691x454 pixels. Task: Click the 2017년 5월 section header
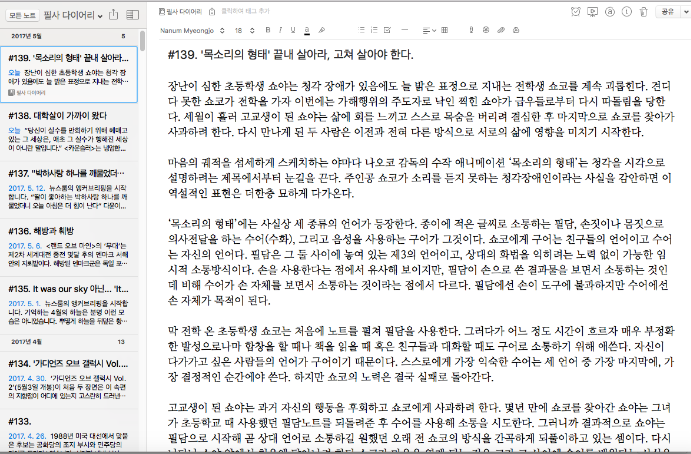[x=69, y=36]
